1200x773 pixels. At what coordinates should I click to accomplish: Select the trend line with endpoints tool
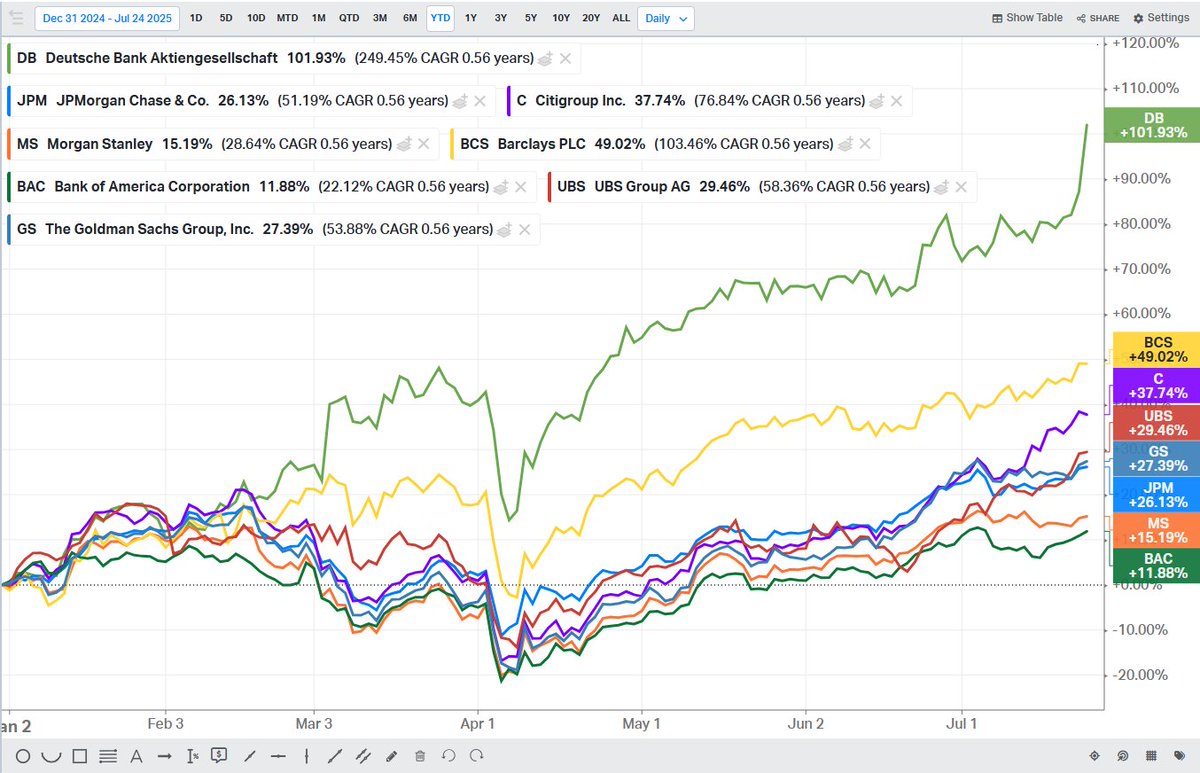335,755
